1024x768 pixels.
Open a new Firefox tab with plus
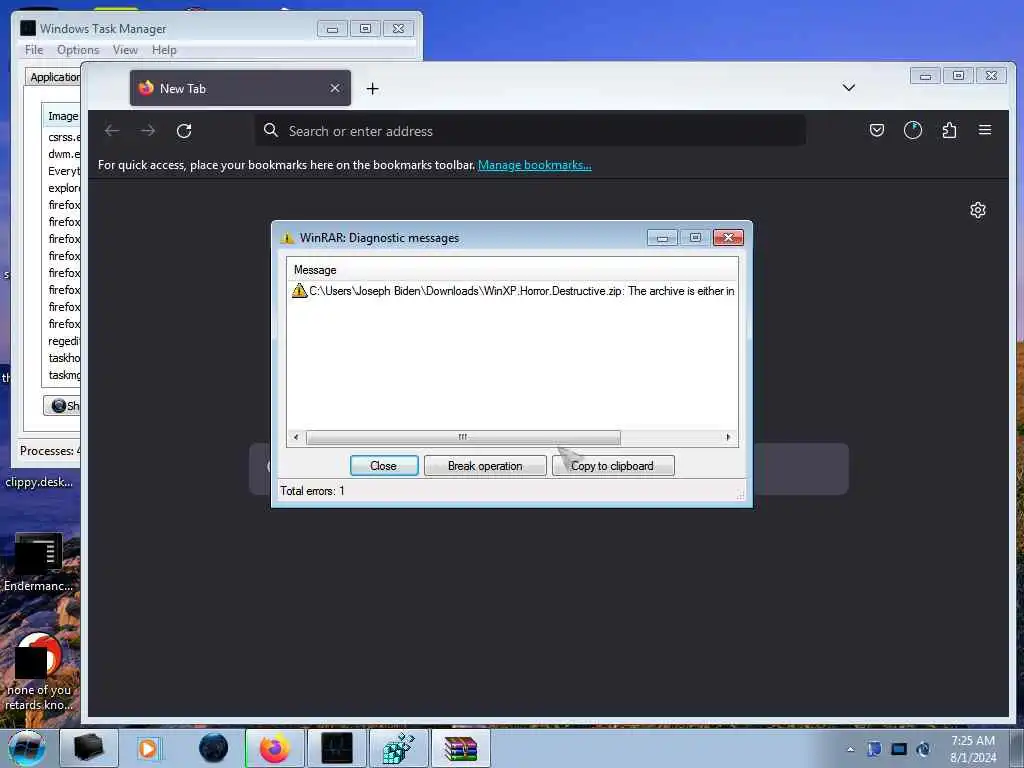pos(372,89)
